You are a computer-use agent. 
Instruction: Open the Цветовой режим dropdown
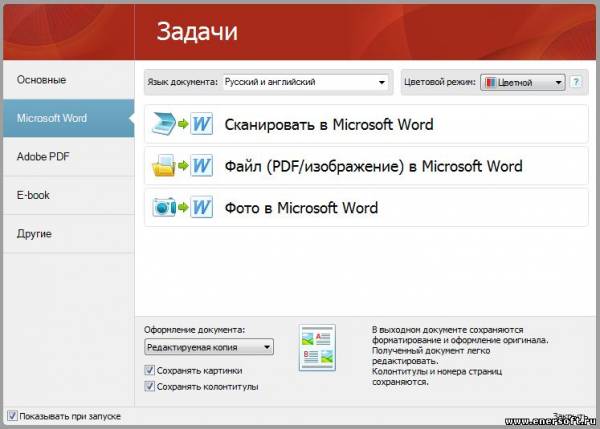[523, 82]
